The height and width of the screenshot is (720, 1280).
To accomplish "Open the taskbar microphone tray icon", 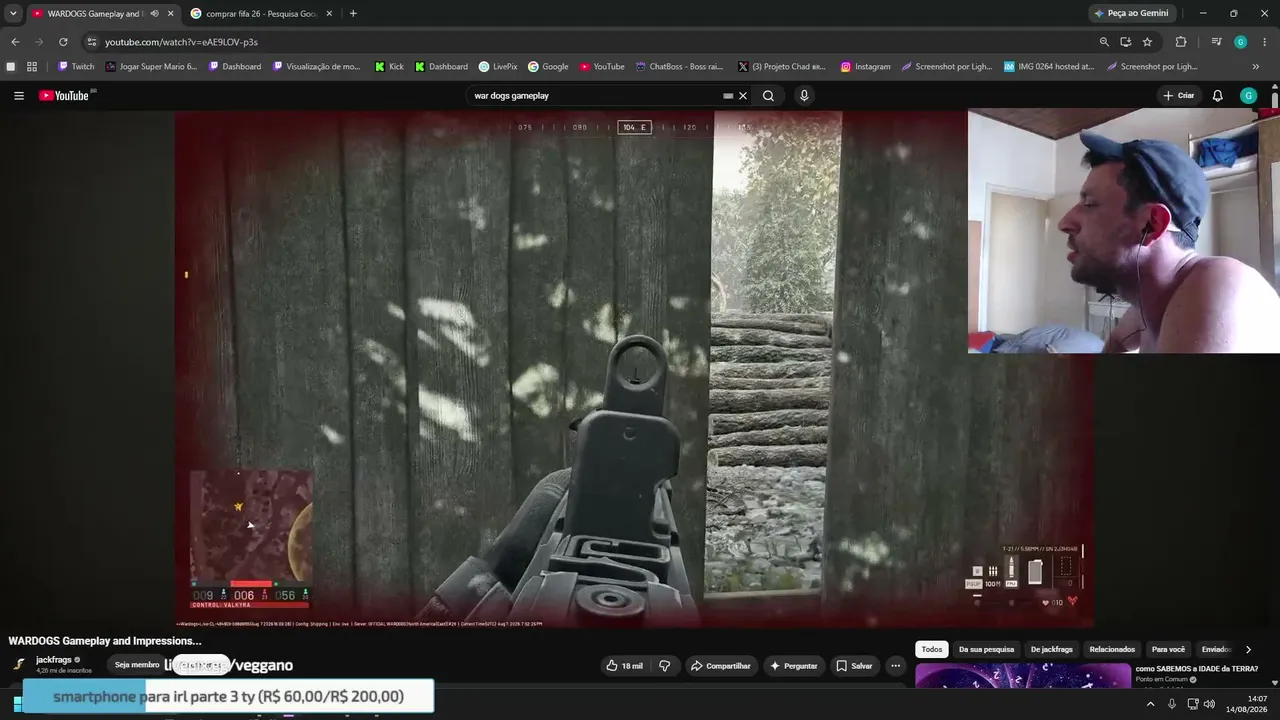I will [x=1172, y=704].
